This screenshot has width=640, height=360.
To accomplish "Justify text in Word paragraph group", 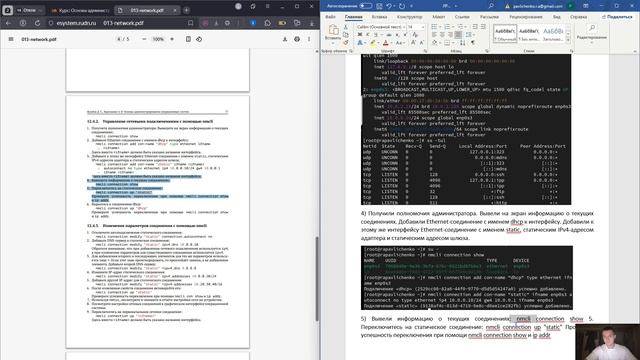I will click(458, 35).
